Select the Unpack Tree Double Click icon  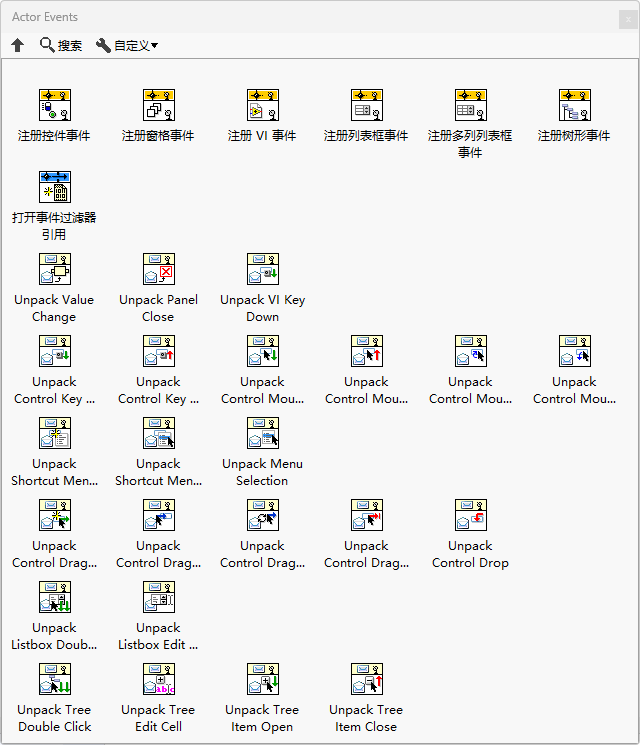click(x=55, y=679)
